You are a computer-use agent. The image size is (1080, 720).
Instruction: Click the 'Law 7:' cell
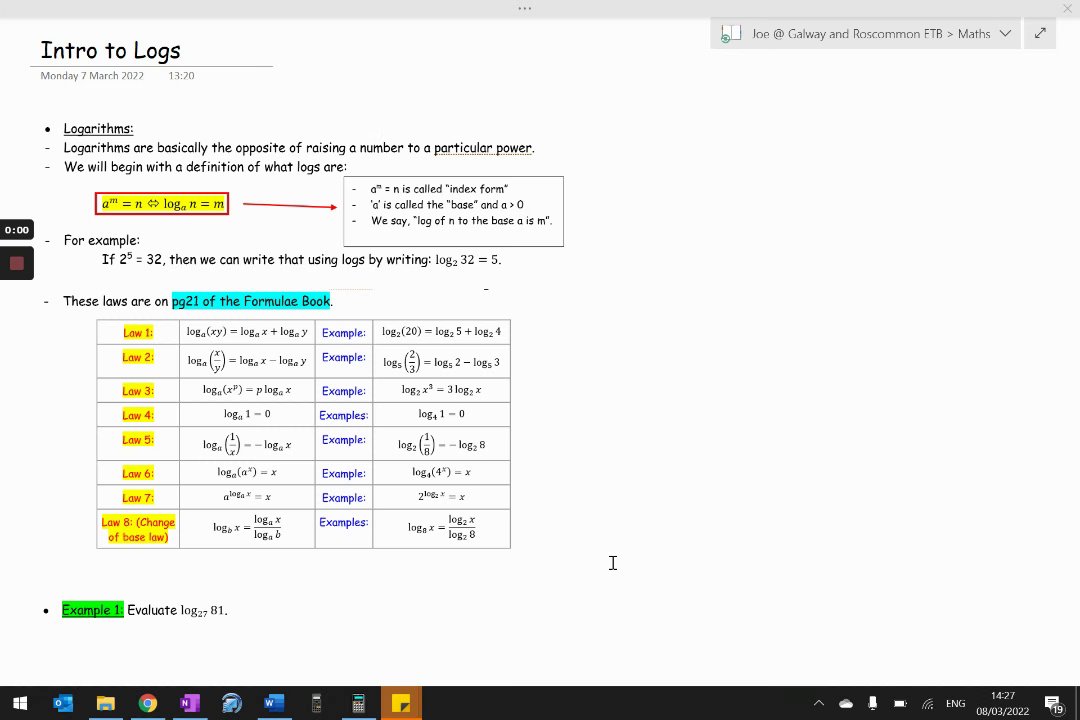138,497
